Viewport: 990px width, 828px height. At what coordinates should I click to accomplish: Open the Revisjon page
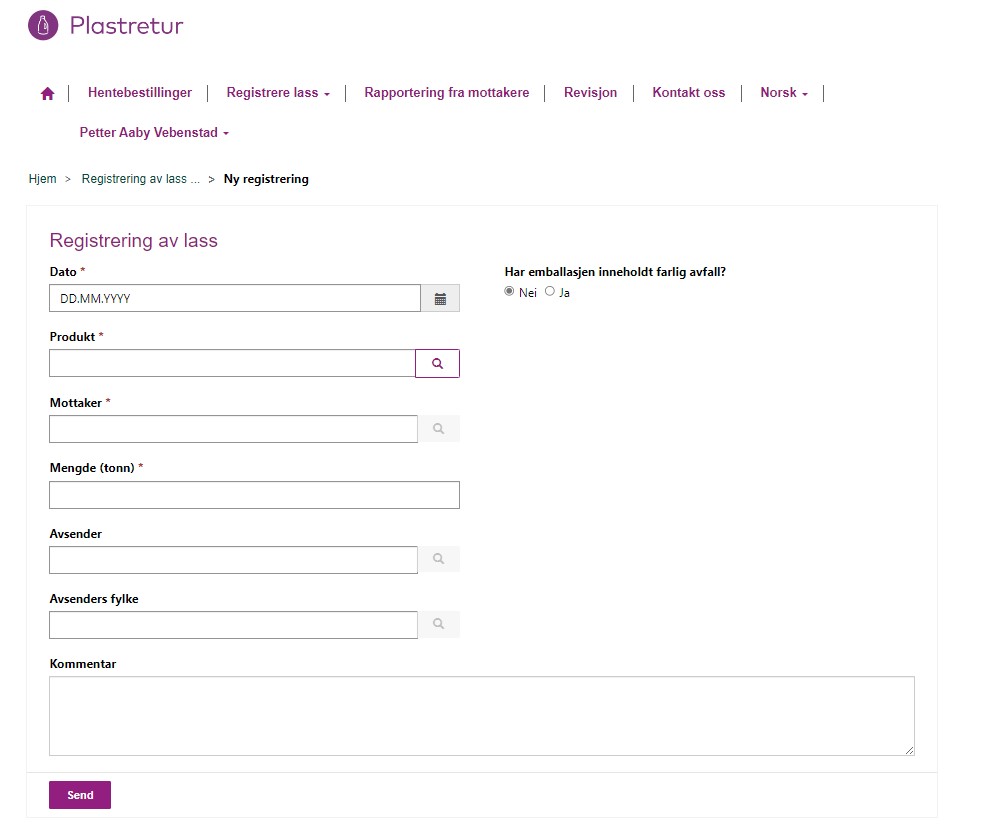[590, 93]
